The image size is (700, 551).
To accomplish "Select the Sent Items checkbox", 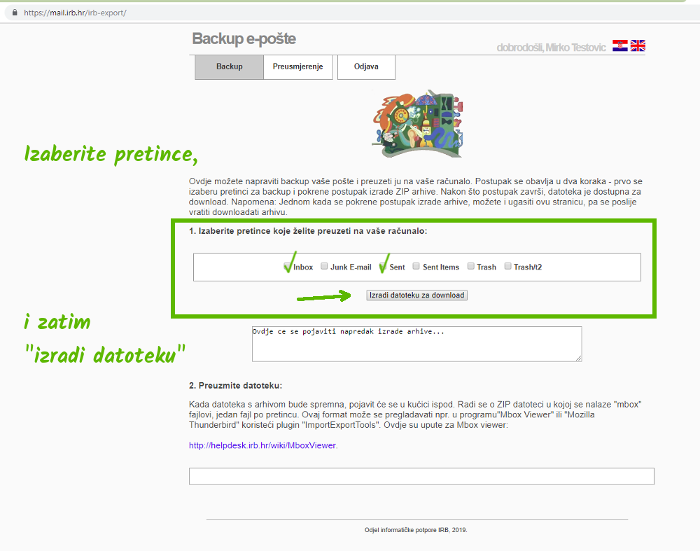I will click(x=415, y=267).
